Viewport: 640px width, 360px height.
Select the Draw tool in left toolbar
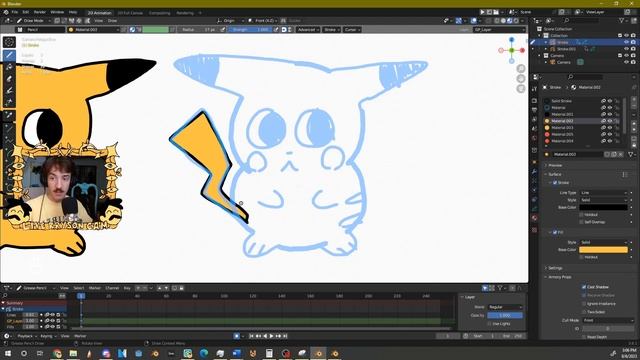9,55
